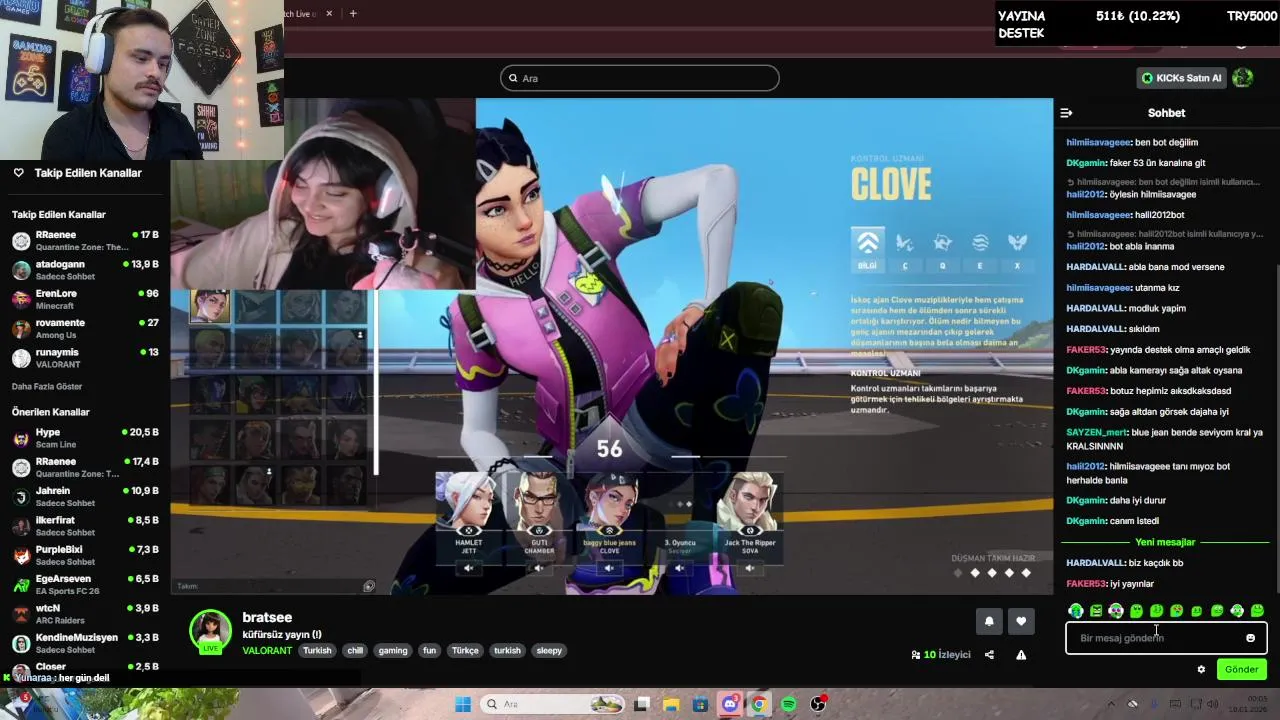Screen dimensions: 1280x720
Task: Click bratsee's LIVE avatar below the video
Action: tap(211, 632)
